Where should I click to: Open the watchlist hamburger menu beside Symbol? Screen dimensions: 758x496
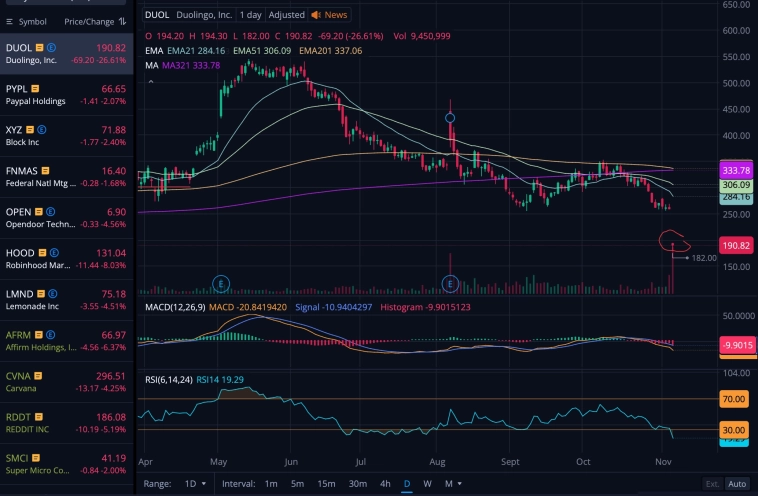click(x=9, y=22)
